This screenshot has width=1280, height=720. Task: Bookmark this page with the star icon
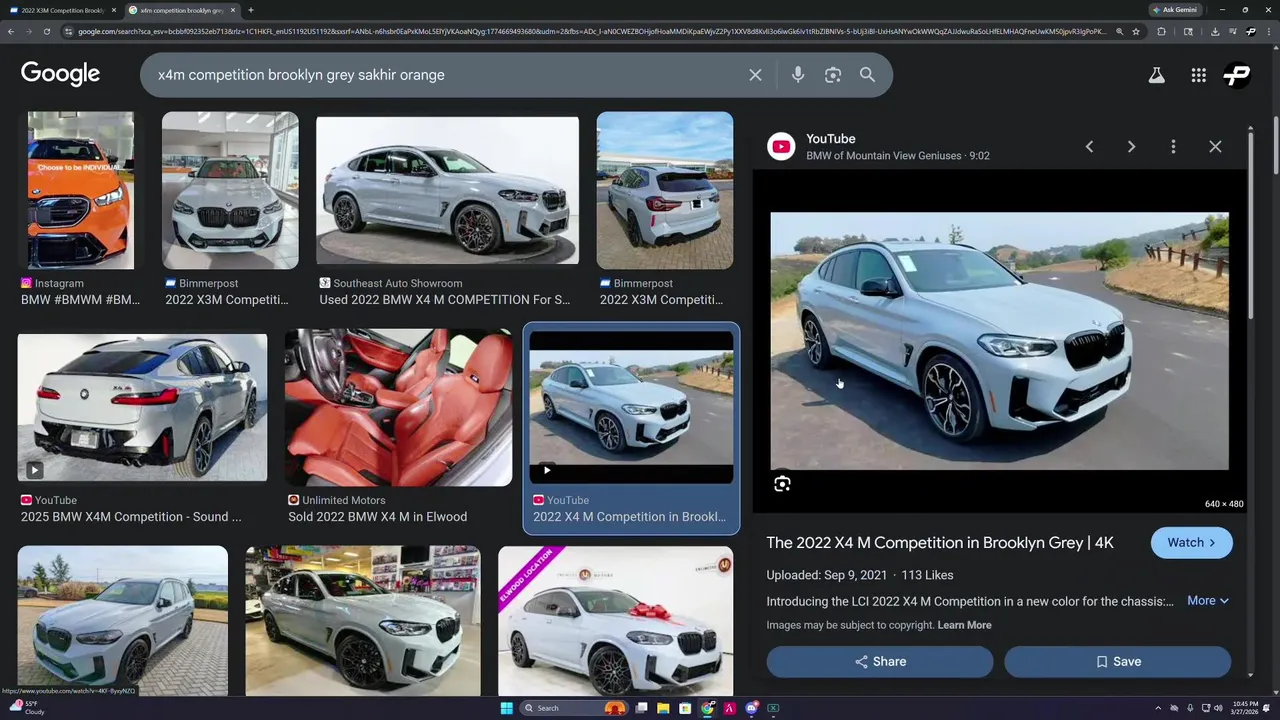pos(1135,31)
